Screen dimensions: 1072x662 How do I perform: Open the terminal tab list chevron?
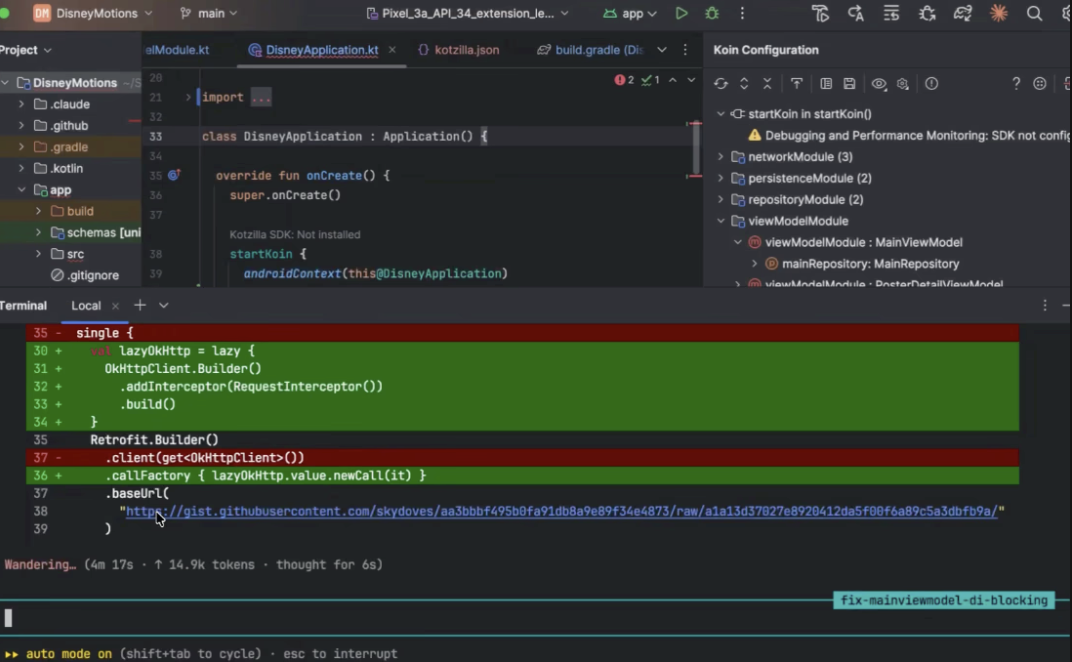[163, 305]
